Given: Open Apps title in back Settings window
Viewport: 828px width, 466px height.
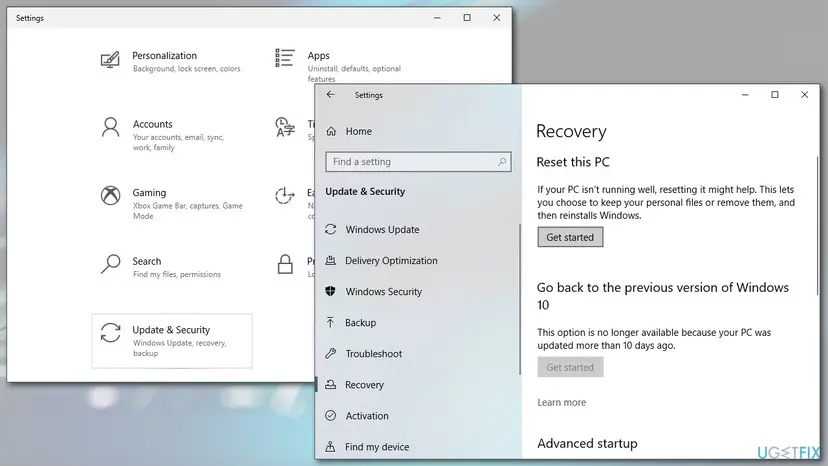Looking at the screenshot, I should point(318,55).
